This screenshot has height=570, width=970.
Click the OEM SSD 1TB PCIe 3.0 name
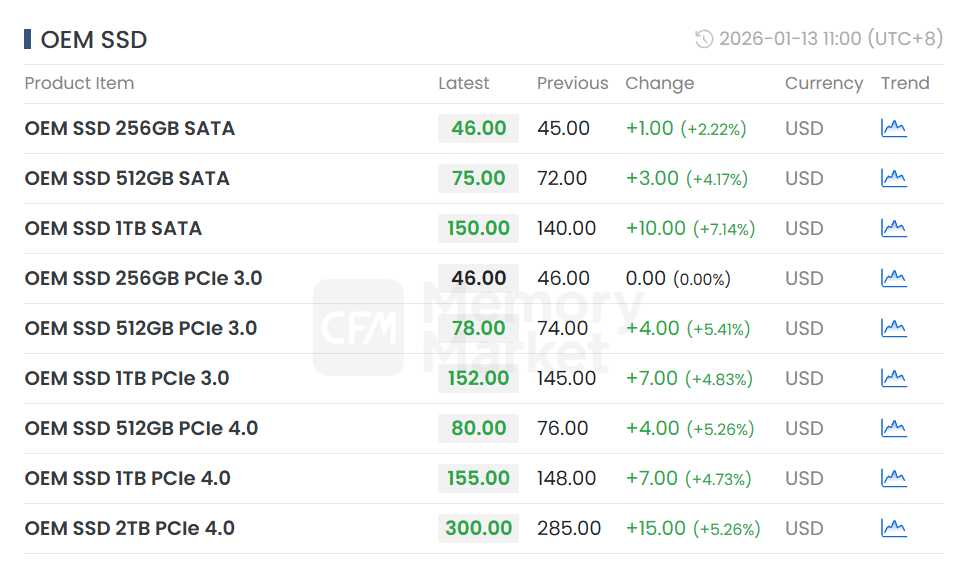tap(127, 378)
